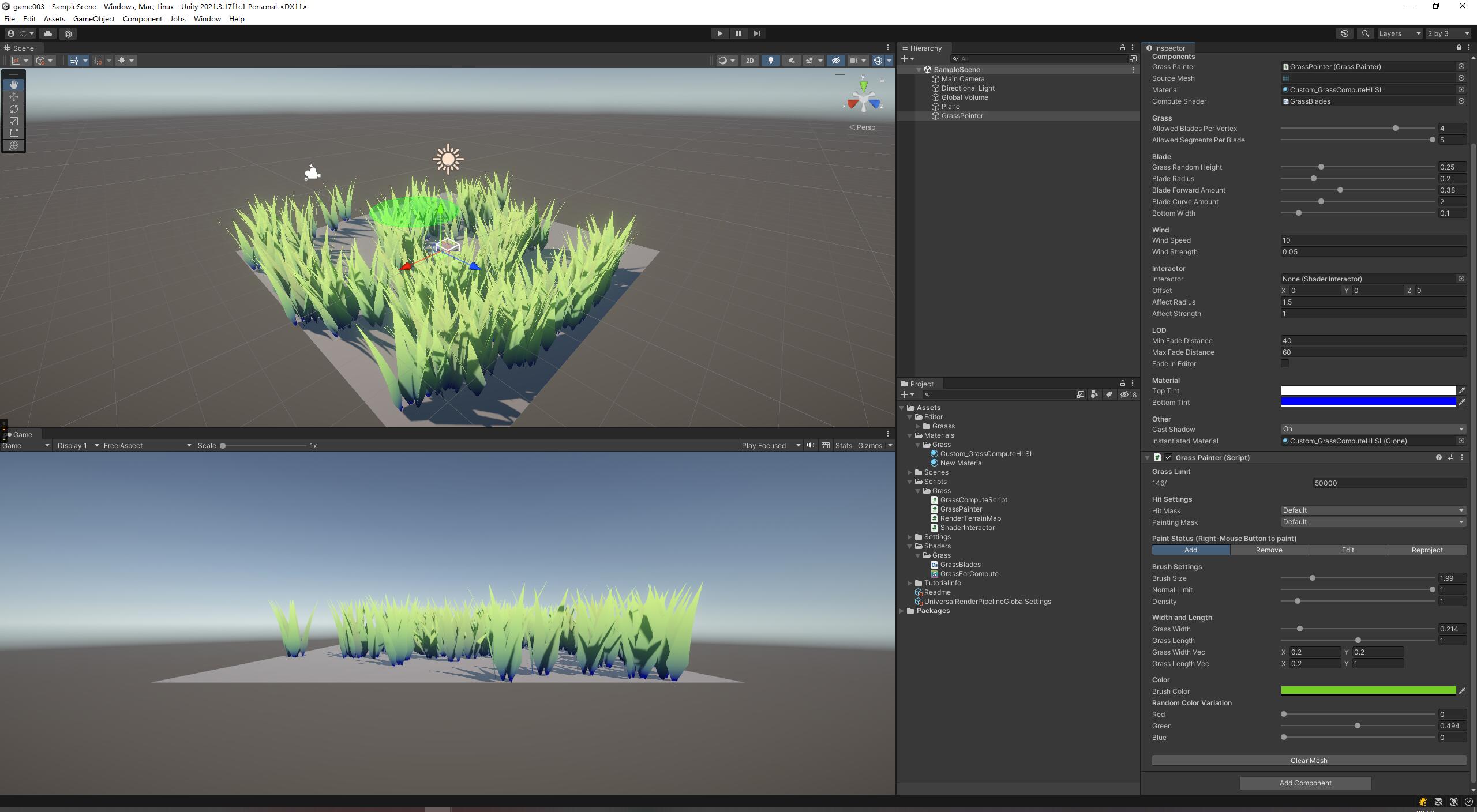1477x812 pixels.
Task: Open Cast Shadow dropdown
Action: coord(1373,429)
